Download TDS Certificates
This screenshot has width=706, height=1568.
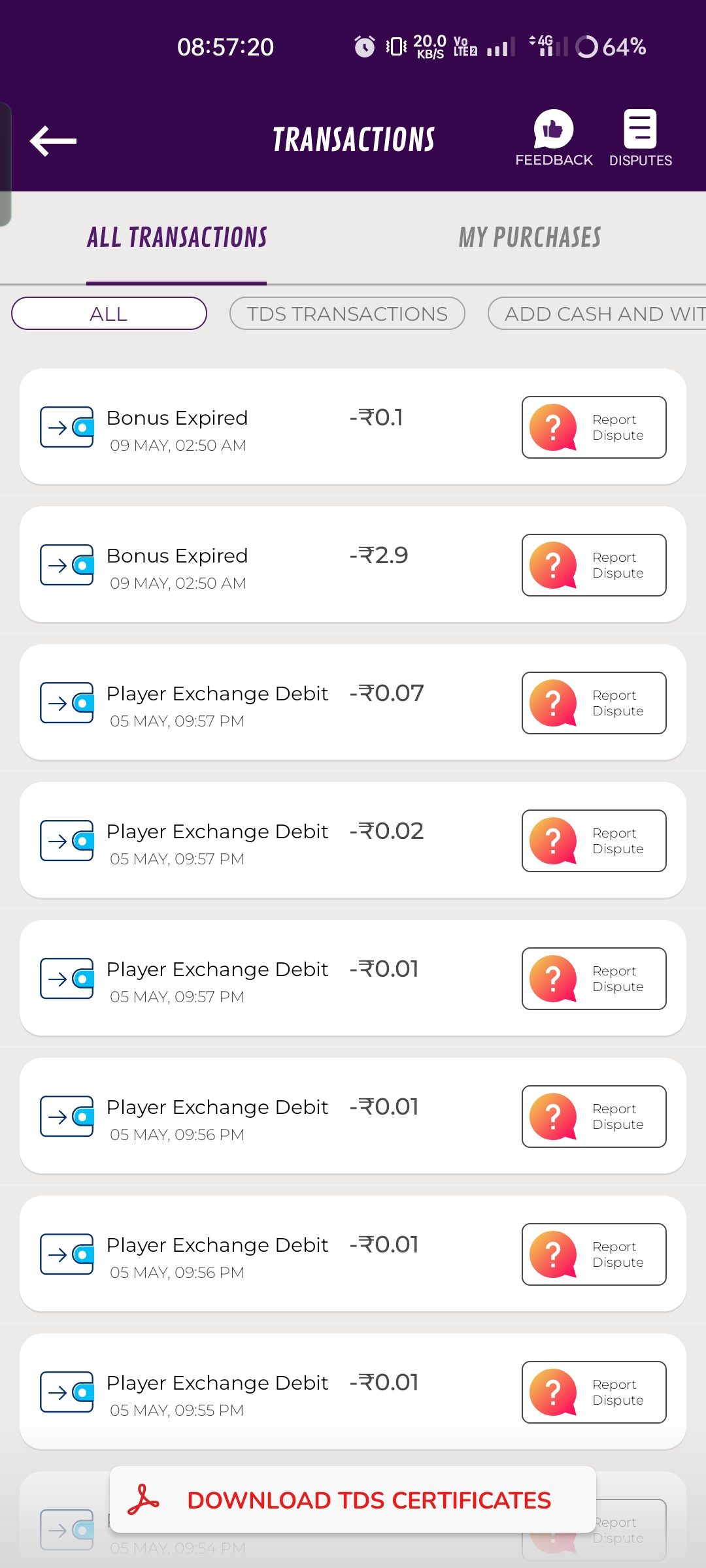[369, 1500]
